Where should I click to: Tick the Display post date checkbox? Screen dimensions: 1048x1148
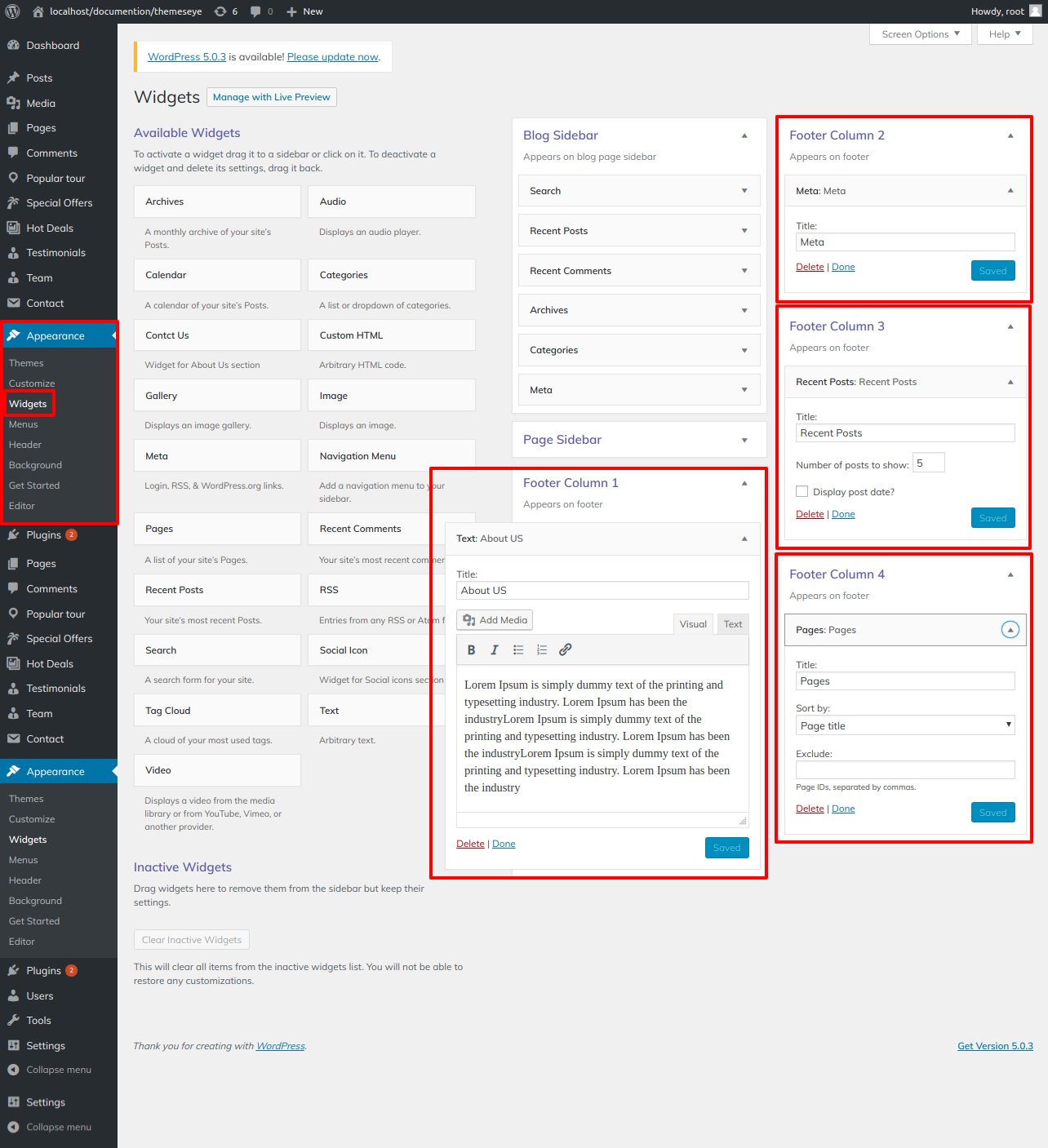802,491
